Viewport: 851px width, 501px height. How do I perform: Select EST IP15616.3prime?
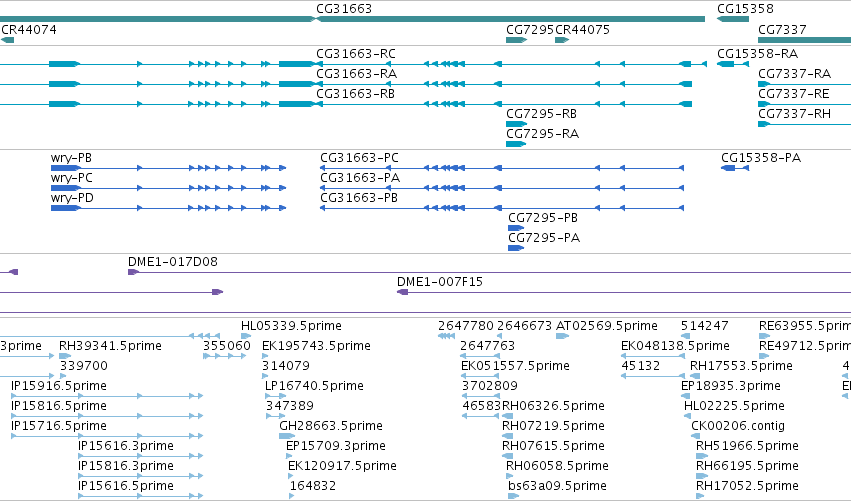tap(126, 446)
